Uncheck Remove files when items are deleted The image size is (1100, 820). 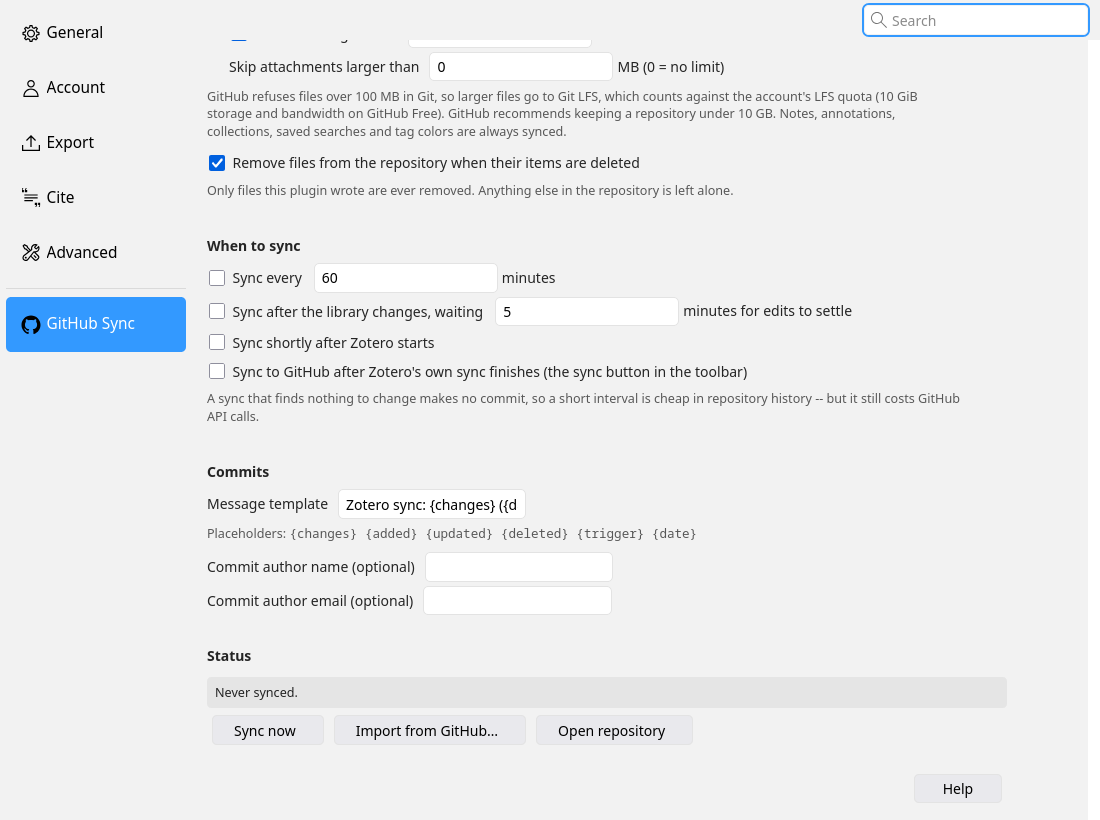click(217, 163)
